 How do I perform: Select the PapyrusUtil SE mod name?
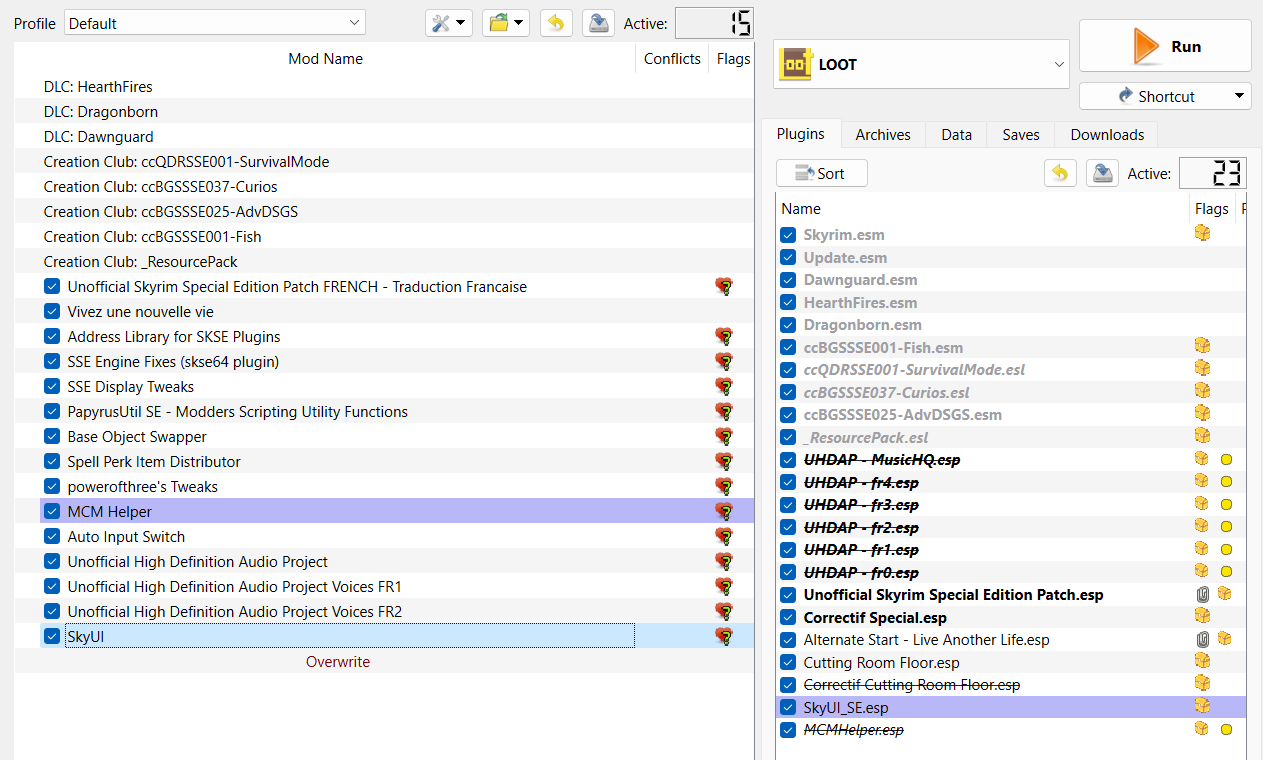pyautogui.click(x=238, y=411)
